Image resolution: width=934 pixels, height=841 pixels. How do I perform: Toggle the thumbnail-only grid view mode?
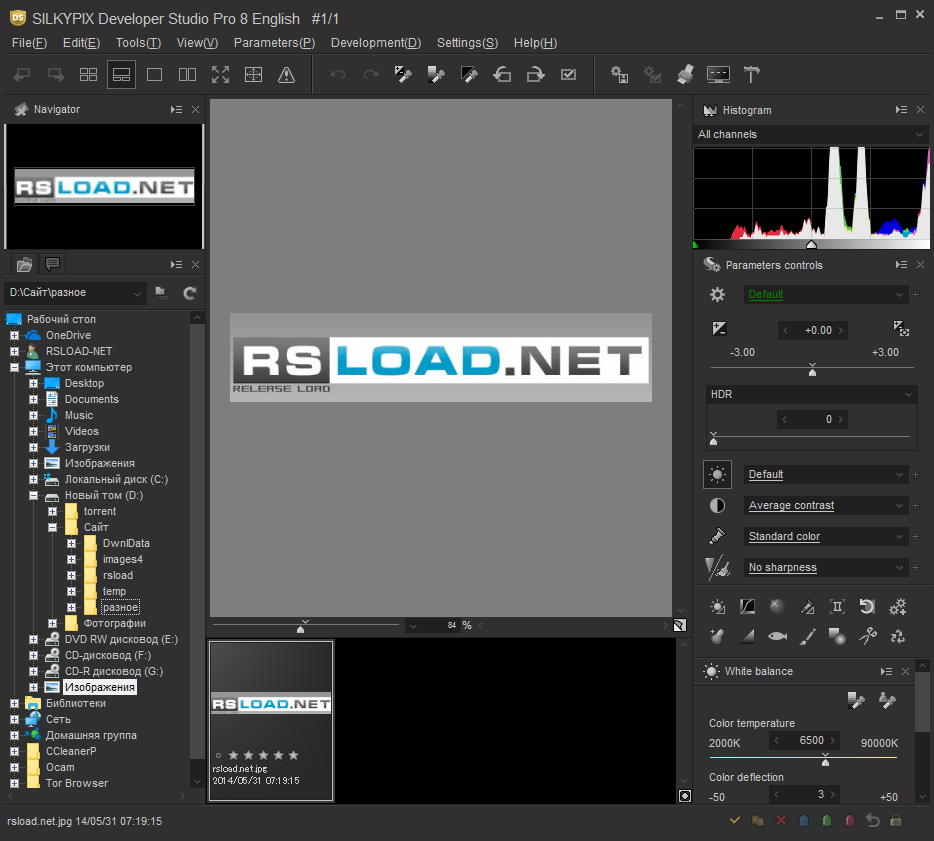tap(88, 74)
